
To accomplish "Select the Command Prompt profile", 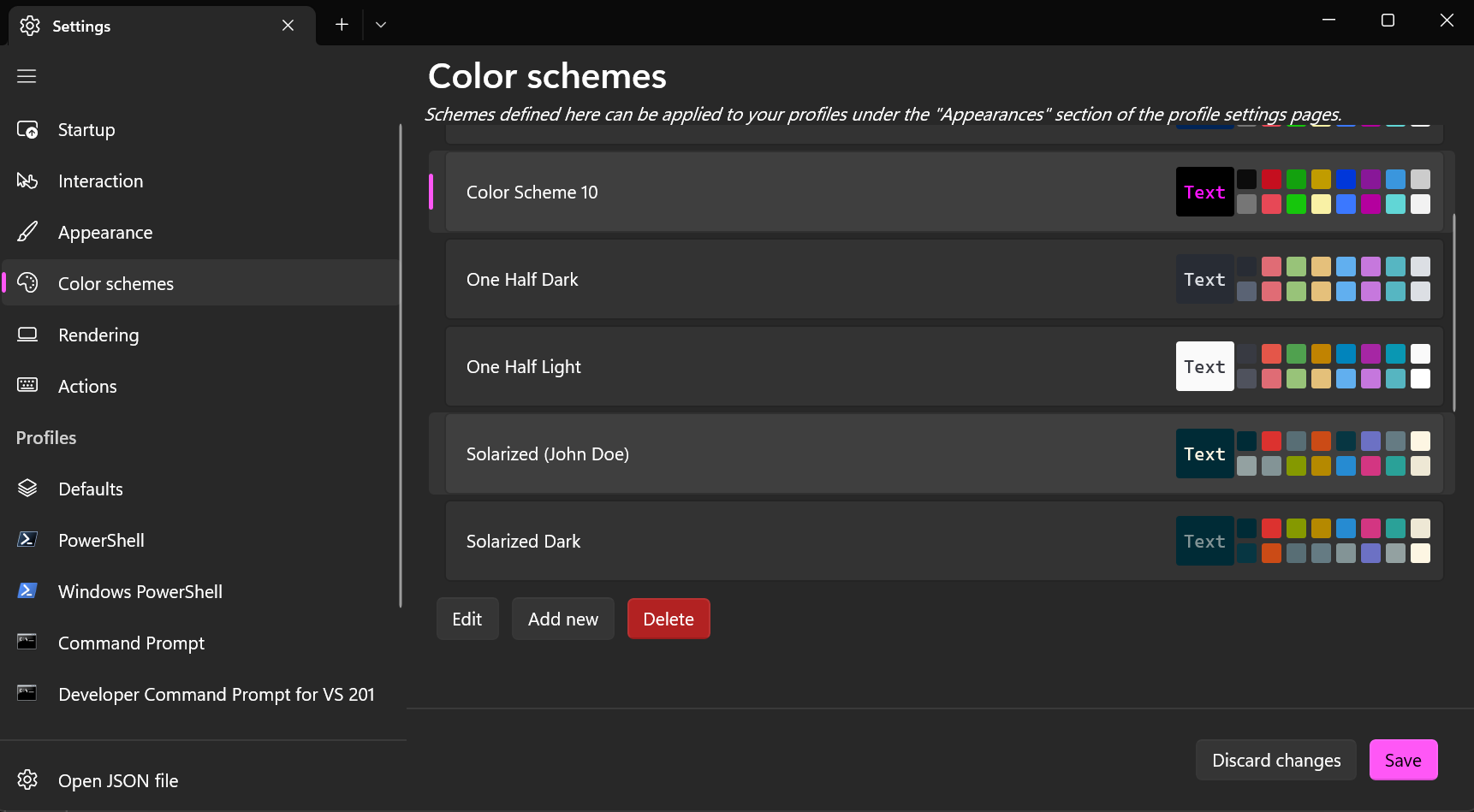I will (201, 643).
